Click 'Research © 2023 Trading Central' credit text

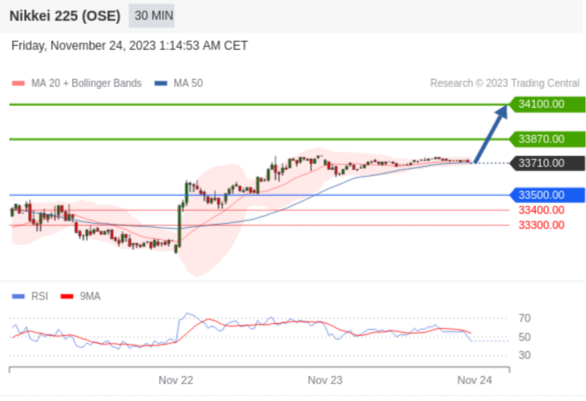pyautogui.click(x=505, y=83)
